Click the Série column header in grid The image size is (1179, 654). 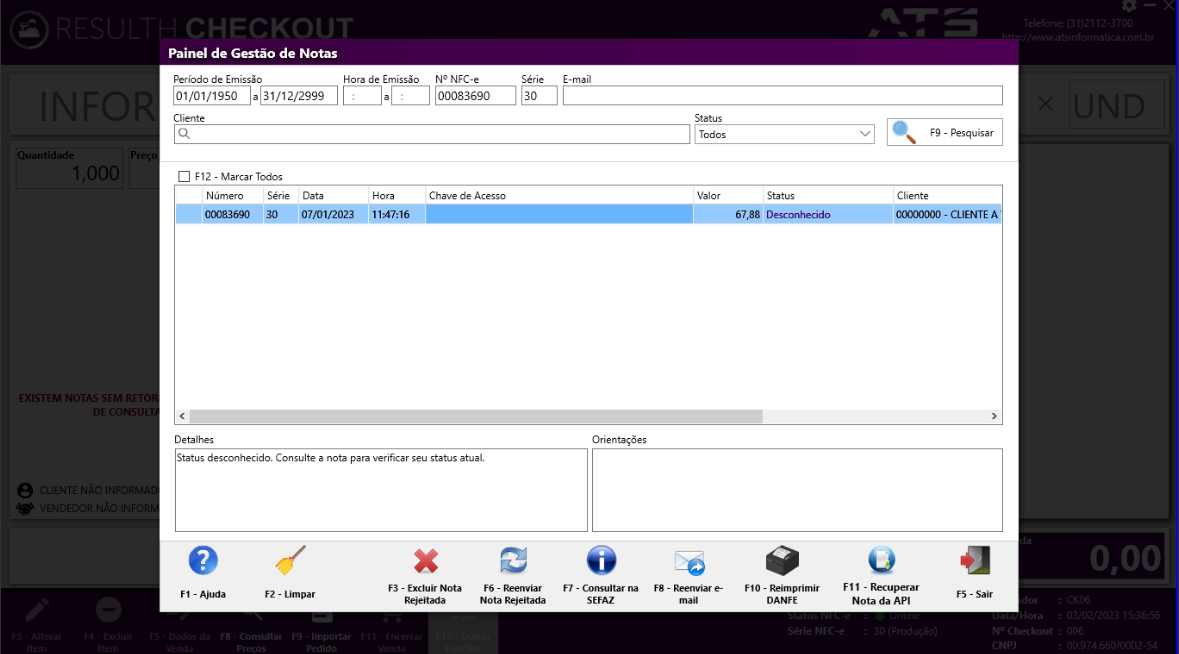(x=280, y=195)
